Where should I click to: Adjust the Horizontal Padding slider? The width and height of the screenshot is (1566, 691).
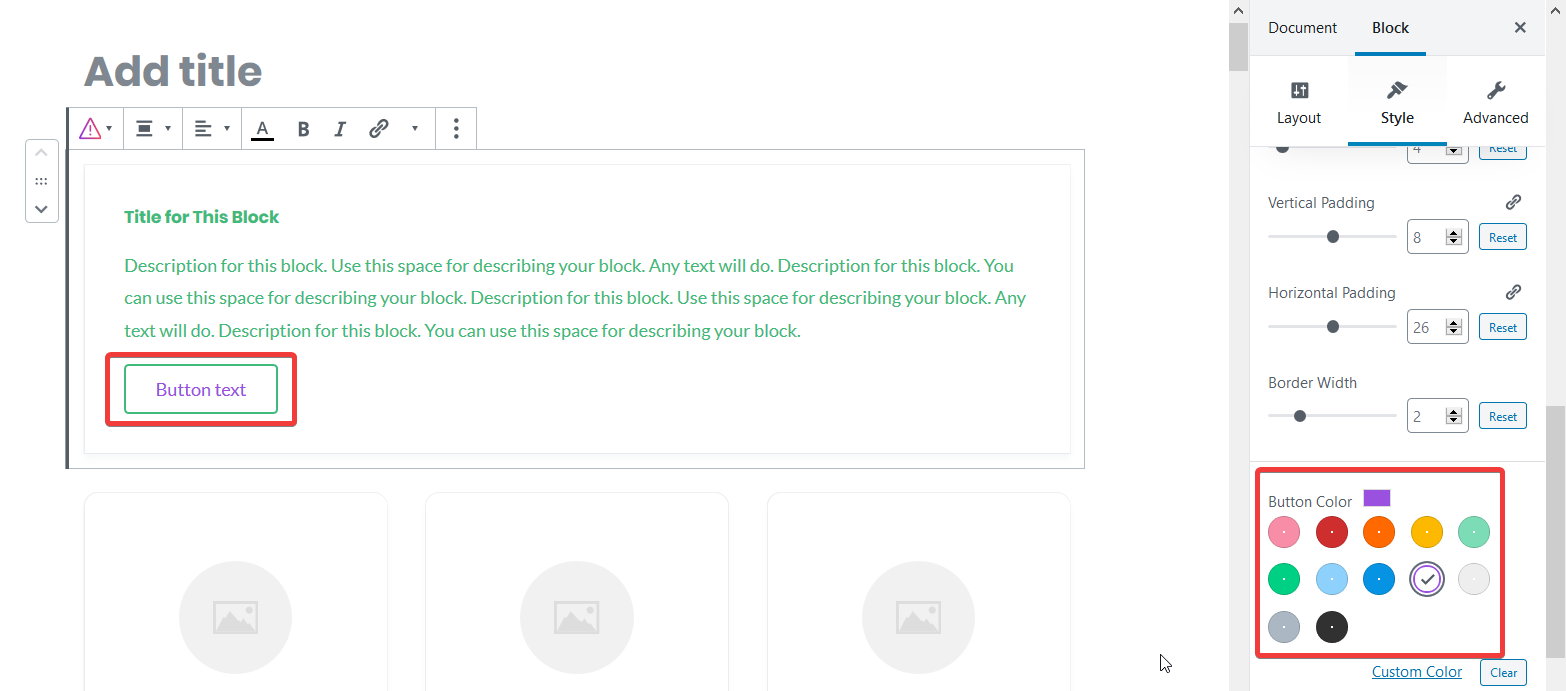[x=1332, y=327]
